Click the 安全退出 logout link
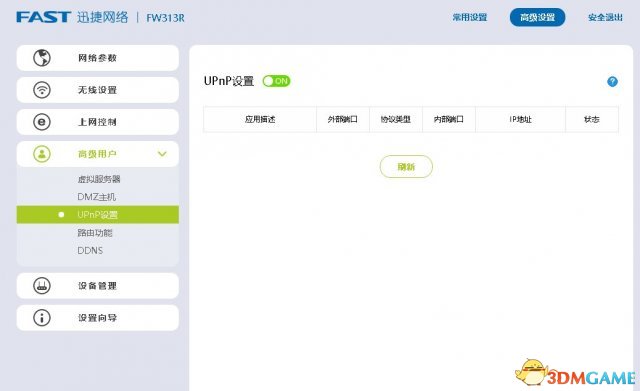 point(605,17)
